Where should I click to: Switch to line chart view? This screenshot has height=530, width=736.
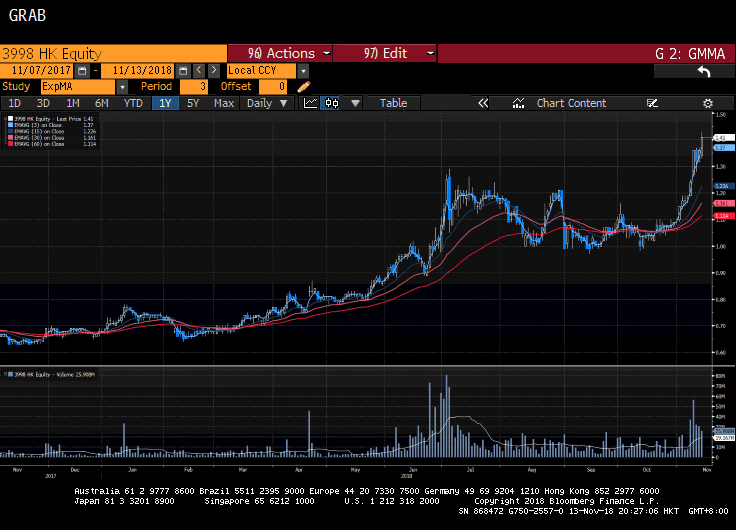310,103
